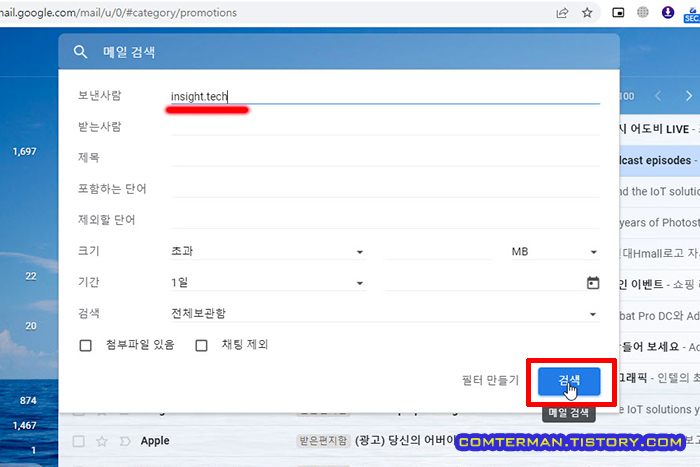This screenshot has width=700, height=467.
Task: Open the 래픽 - 인텔의 email
Action: 660,378
